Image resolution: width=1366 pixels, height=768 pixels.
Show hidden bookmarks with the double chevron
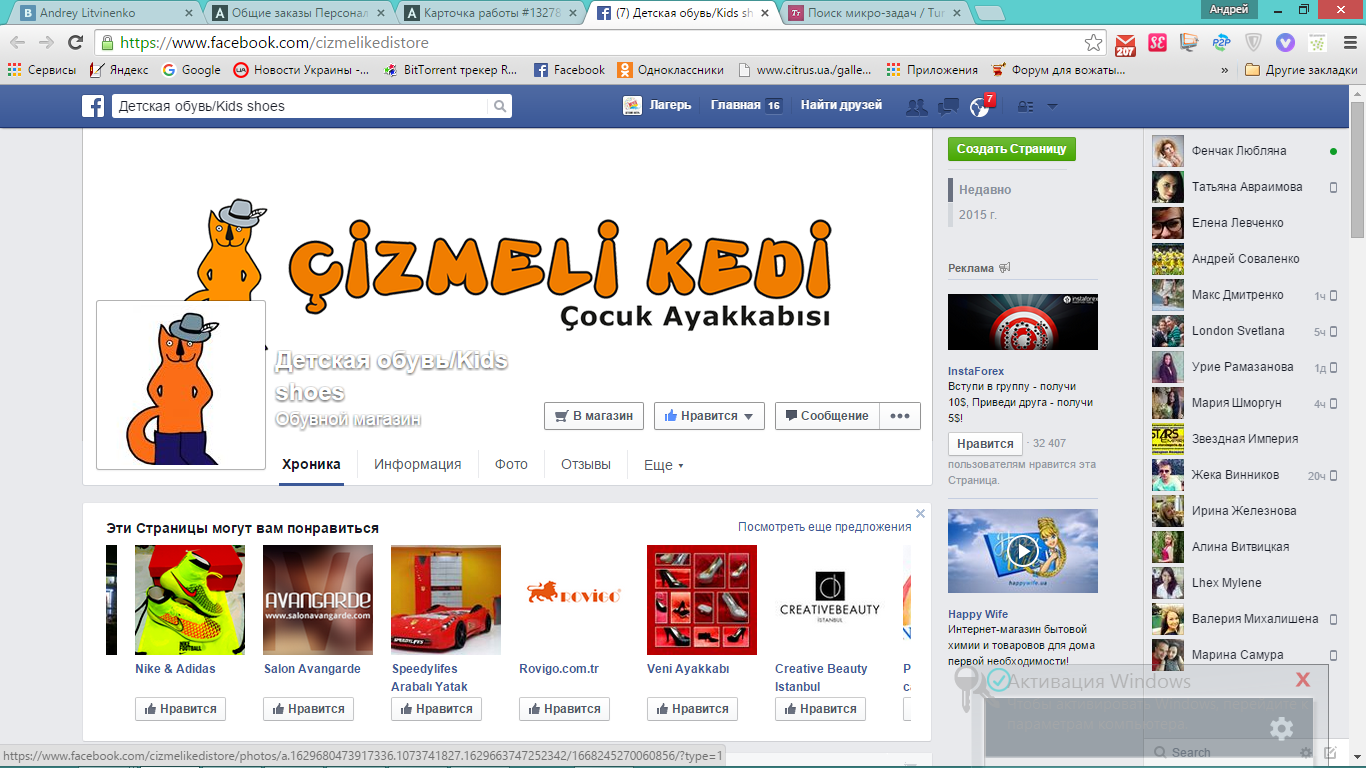[x=1225, y=70]
